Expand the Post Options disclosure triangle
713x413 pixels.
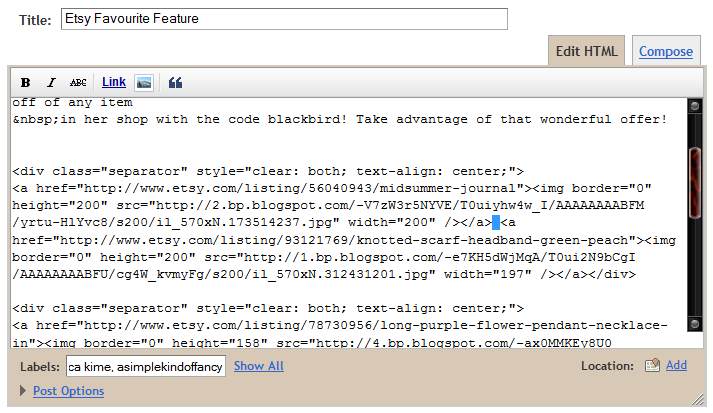(22, 391)
